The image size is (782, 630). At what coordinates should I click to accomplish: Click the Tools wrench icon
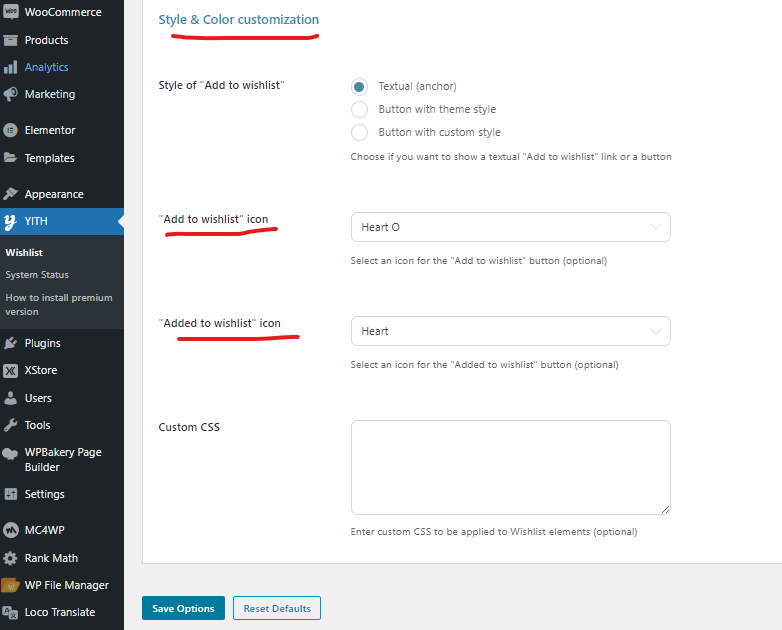tap(10, 425)
